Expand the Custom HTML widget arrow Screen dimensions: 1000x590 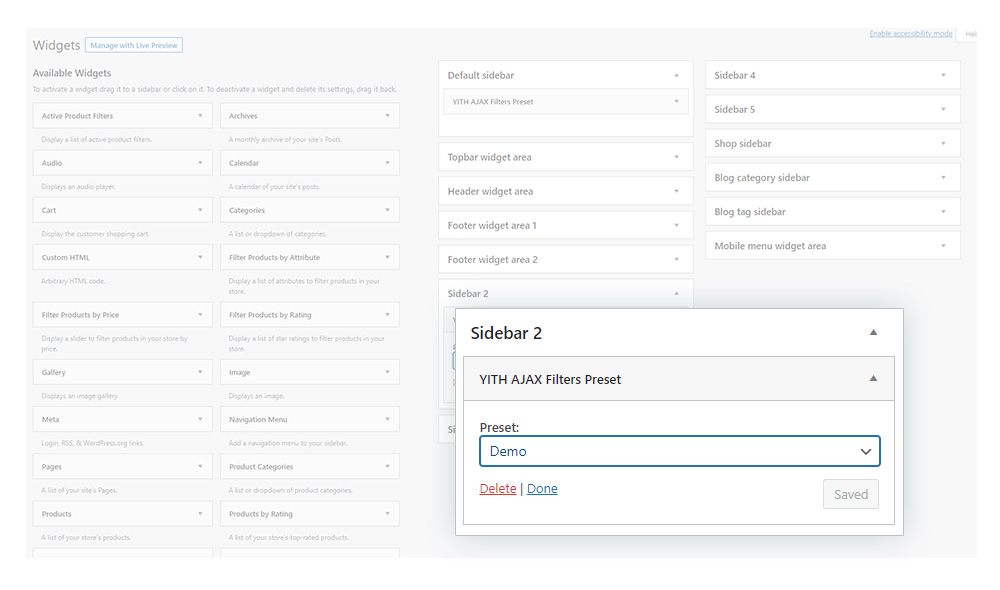pos(200,257)
